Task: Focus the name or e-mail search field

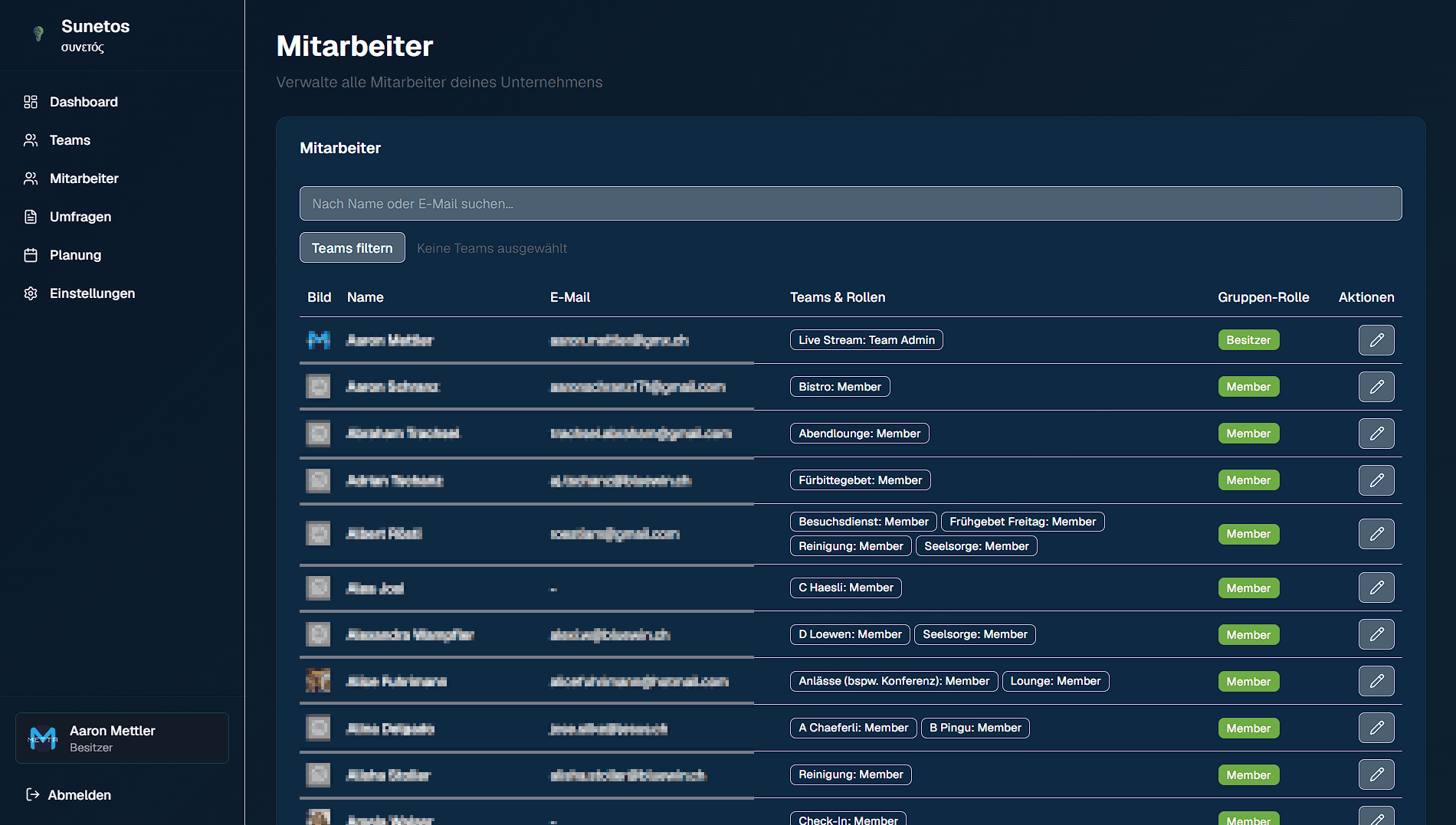Action: pos(851,204)
